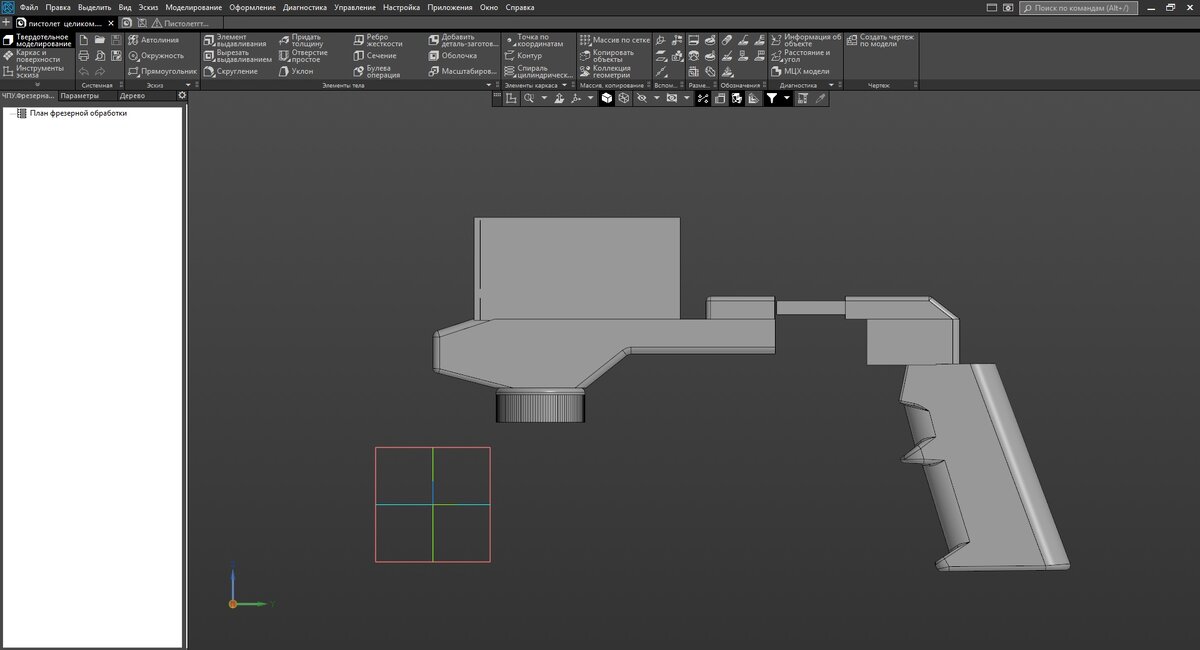Open the Оформление menu
This screenshot has height=650, width=1200.
tap(252, 7)
